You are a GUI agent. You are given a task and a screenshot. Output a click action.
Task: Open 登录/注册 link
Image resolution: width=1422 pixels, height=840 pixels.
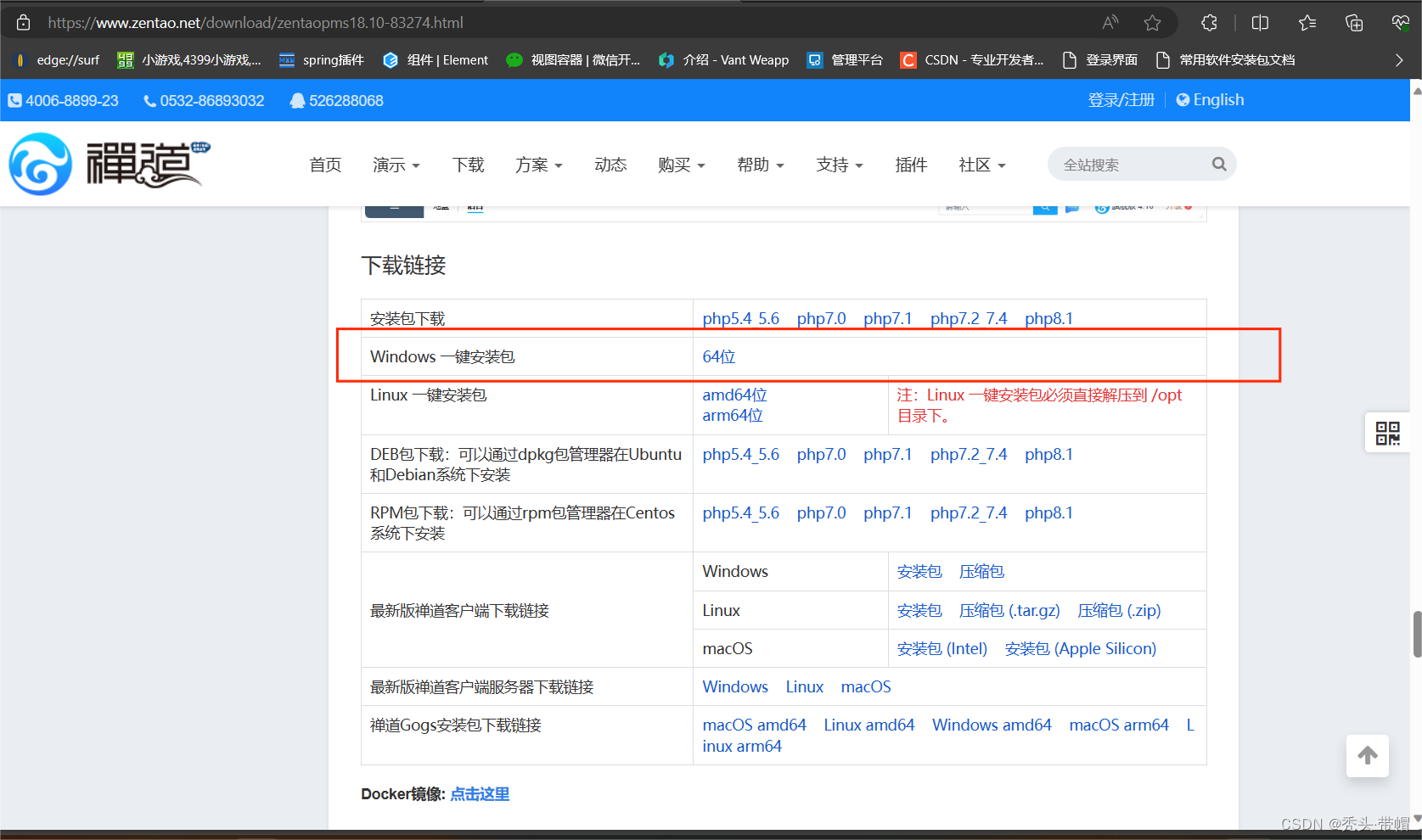tap(1121, 100)
